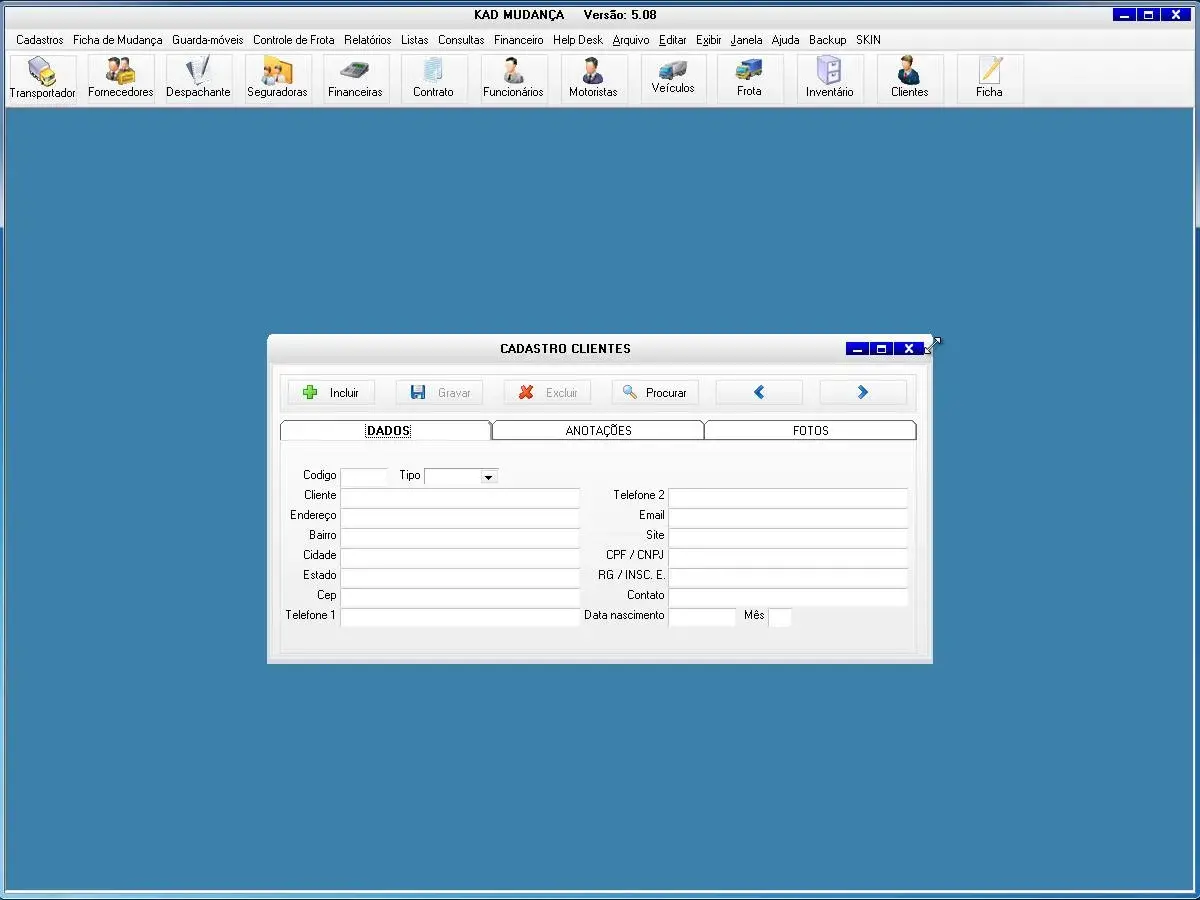
Task: Click the Site input field
Action: tap(788, 537)
